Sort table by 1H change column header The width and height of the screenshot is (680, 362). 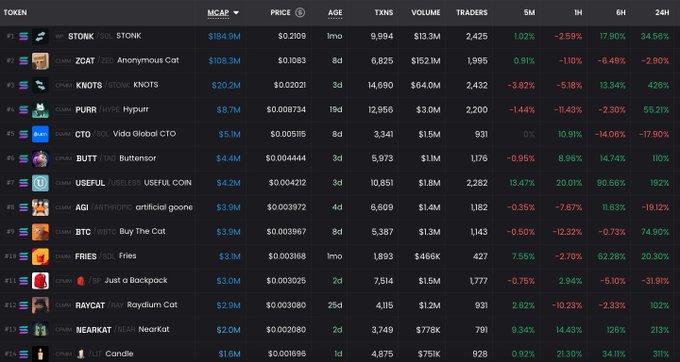pyautogui.click(x=578, y=13)
